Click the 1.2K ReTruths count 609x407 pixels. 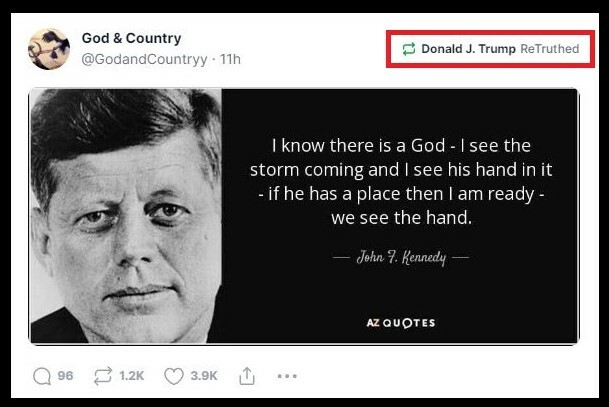click(x=132, y=376)
